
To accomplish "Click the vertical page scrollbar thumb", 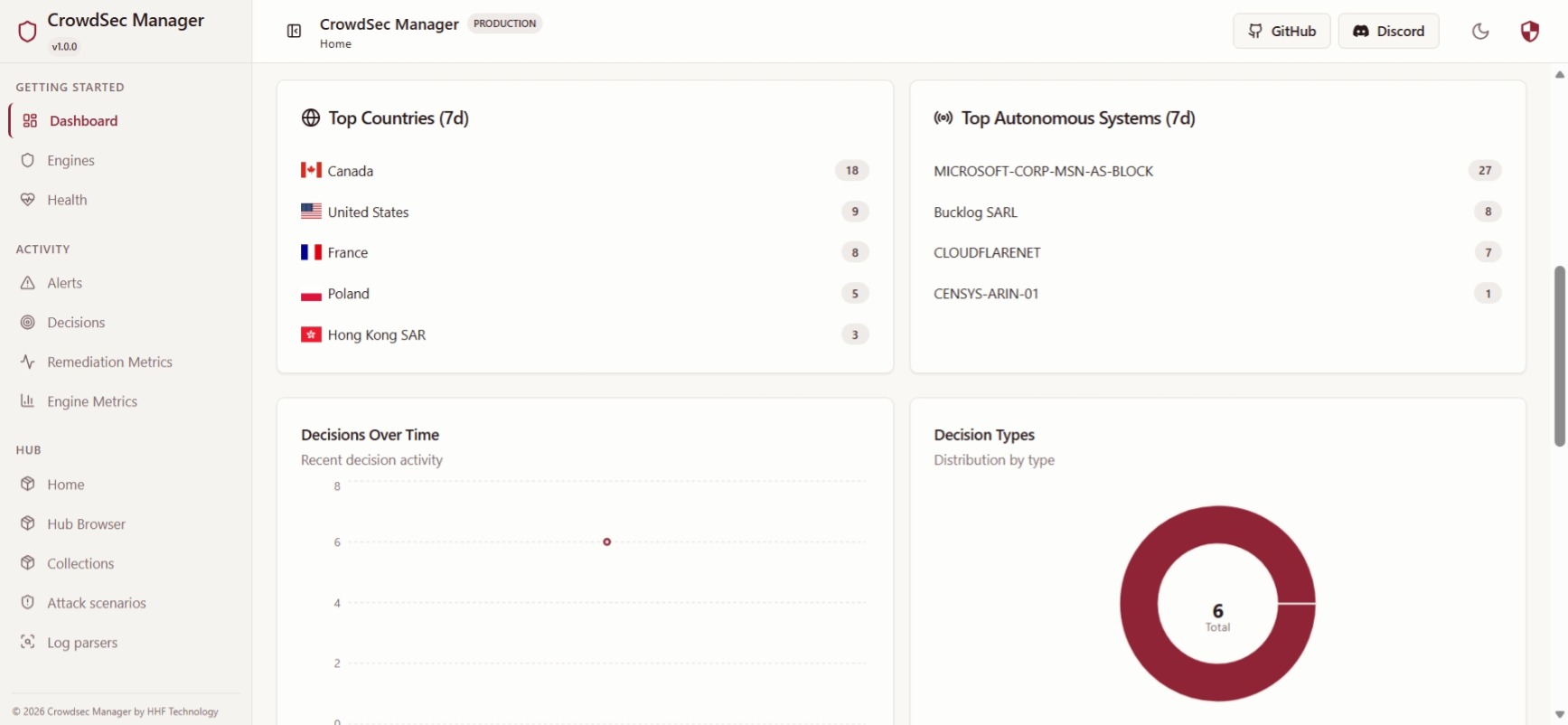I will click(1559, 356).
